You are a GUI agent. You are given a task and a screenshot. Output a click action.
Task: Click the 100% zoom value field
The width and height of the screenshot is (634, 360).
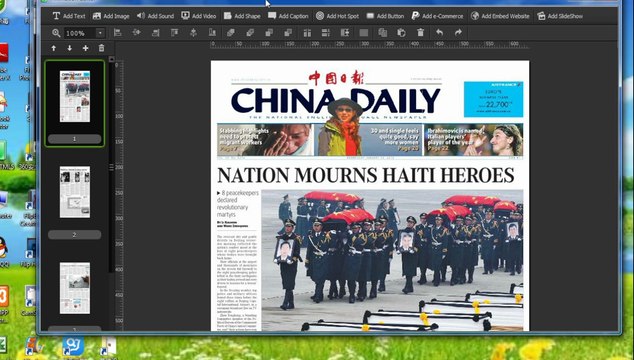80,33
